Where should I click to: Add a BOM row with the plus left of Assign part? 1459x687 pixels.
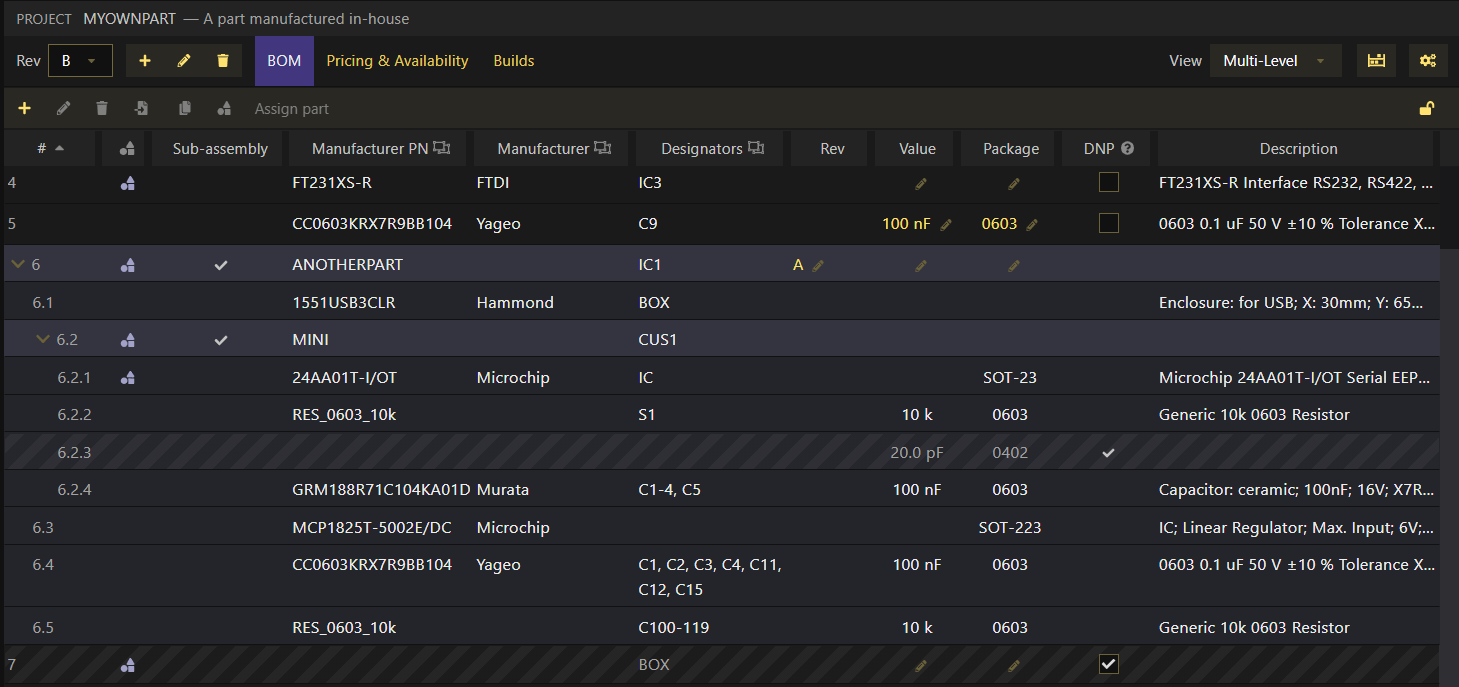tap(25, 108)
